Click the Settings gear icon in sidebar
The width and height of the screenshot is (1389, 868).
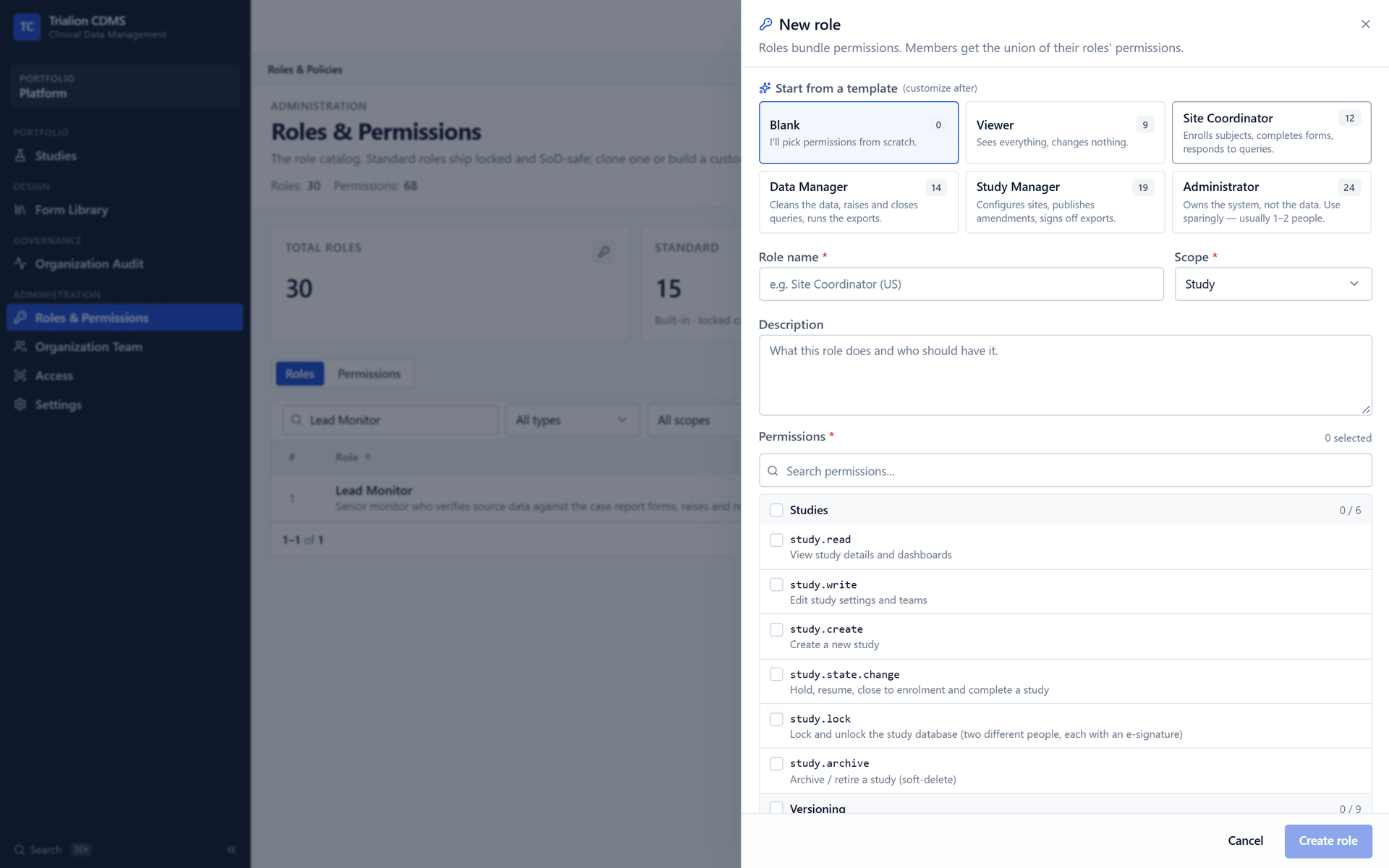tap(20, 404)
